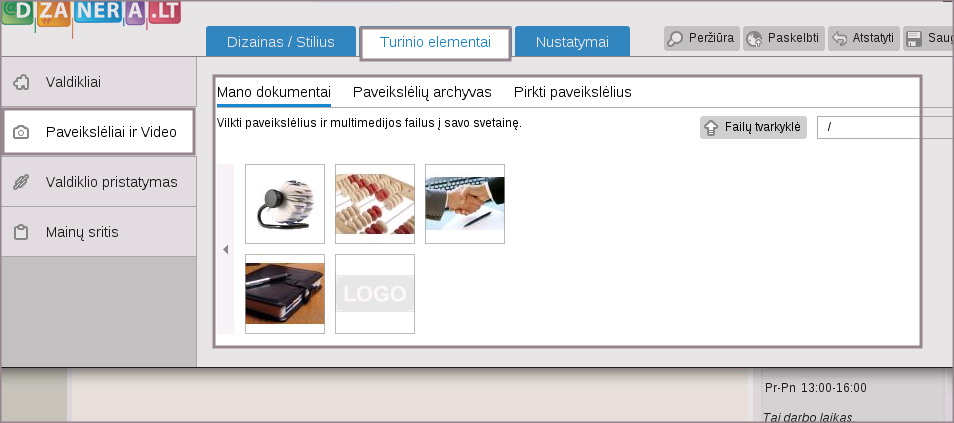Screen dimensions: 954x423
Task: Switch to the Nustatymai tab
Action: point(572,42)
